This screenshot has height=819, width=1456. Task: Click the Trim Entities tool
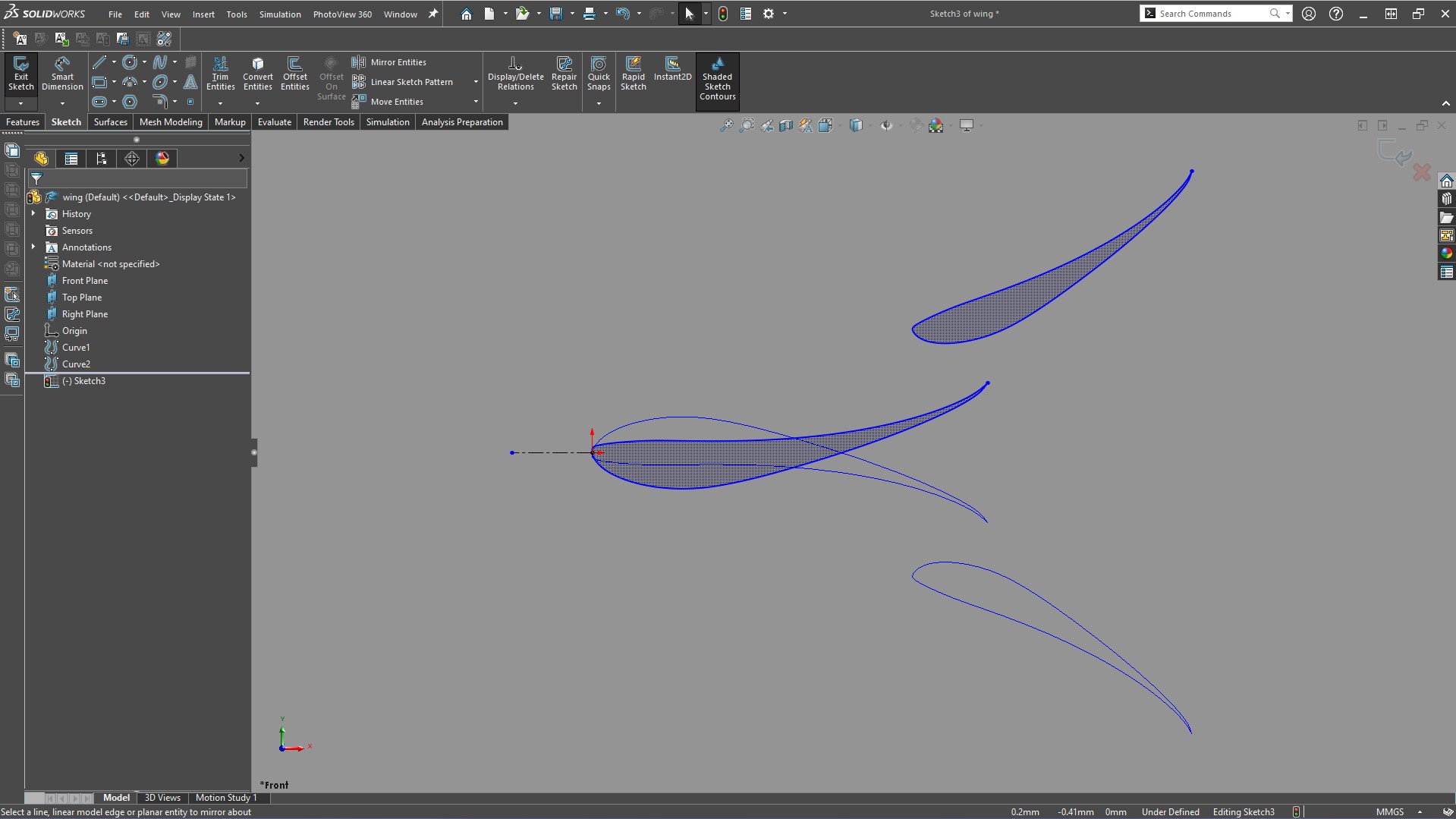220,74
